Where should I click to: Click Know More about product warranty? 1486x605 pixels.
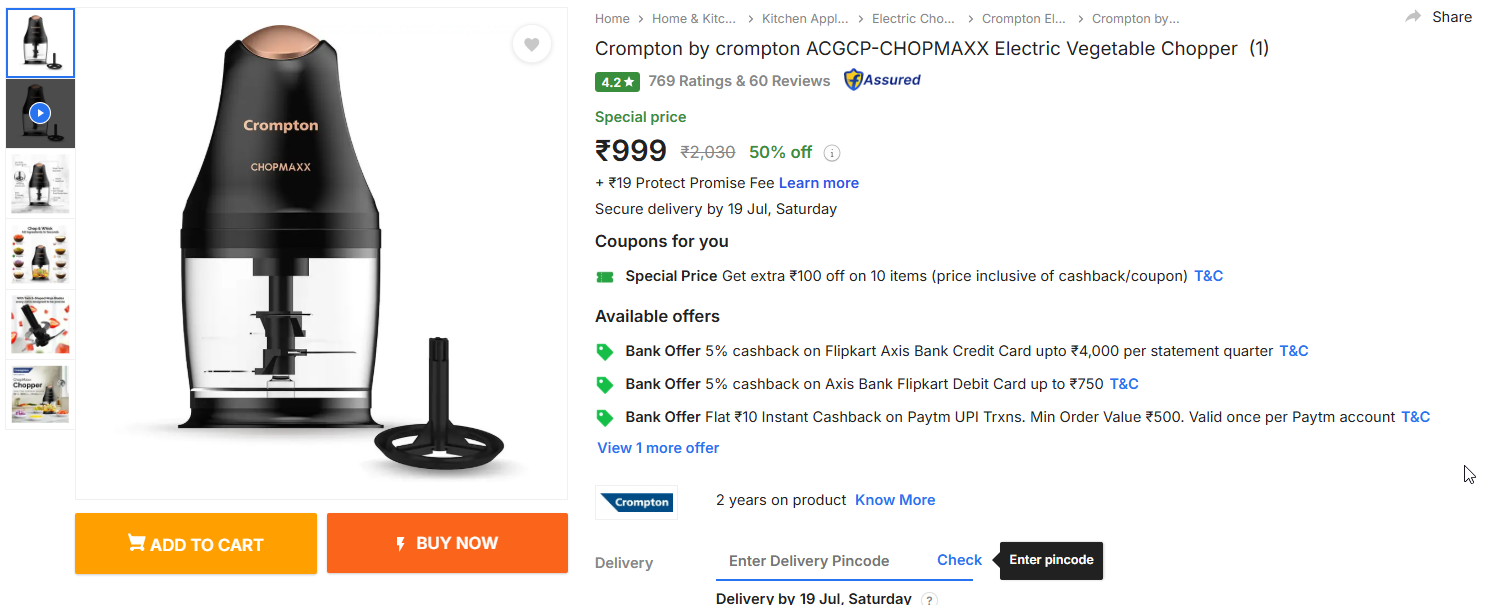[x=895, y=500]
